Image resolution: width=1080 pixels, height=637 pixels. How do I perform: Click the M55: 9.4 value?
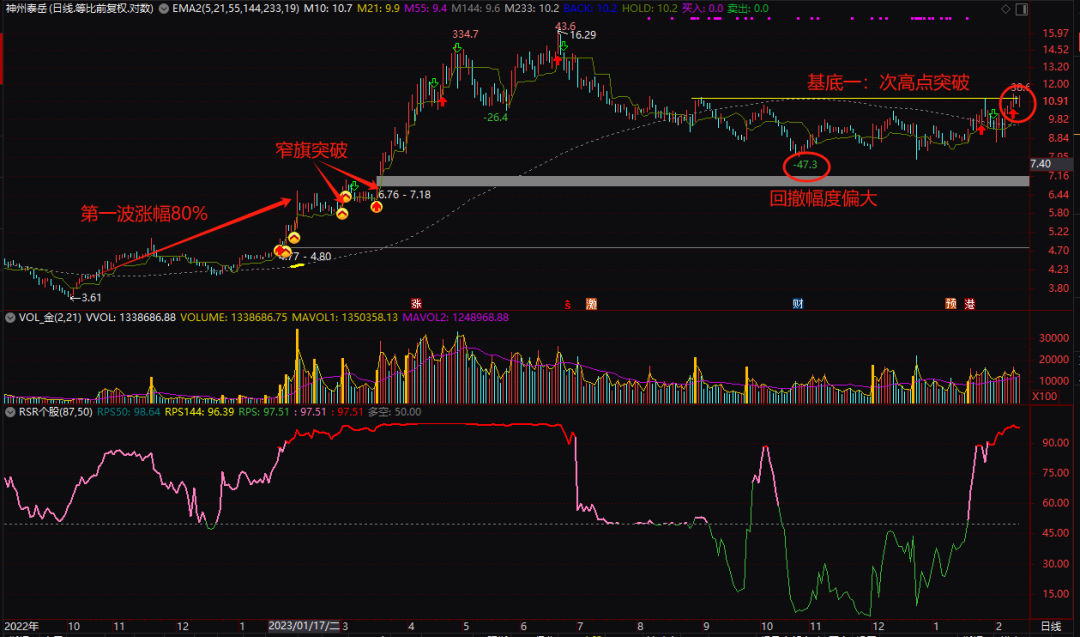(x=426, y=9)
